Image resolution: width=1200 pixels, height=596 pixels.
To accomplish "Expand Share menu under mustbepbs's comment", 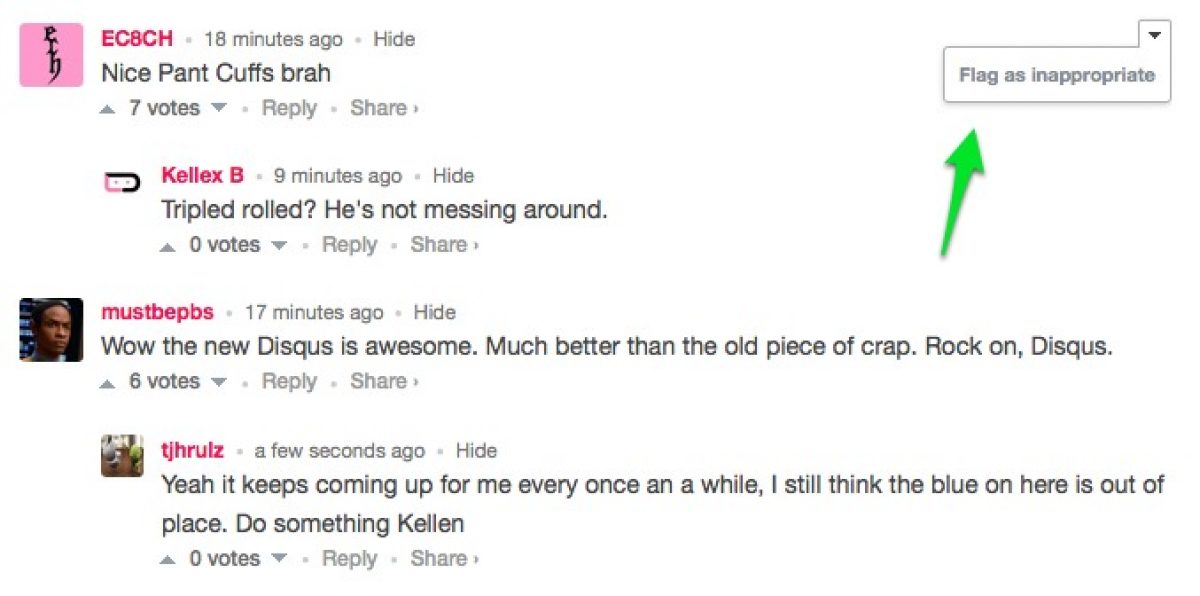I will click(384, 382).
